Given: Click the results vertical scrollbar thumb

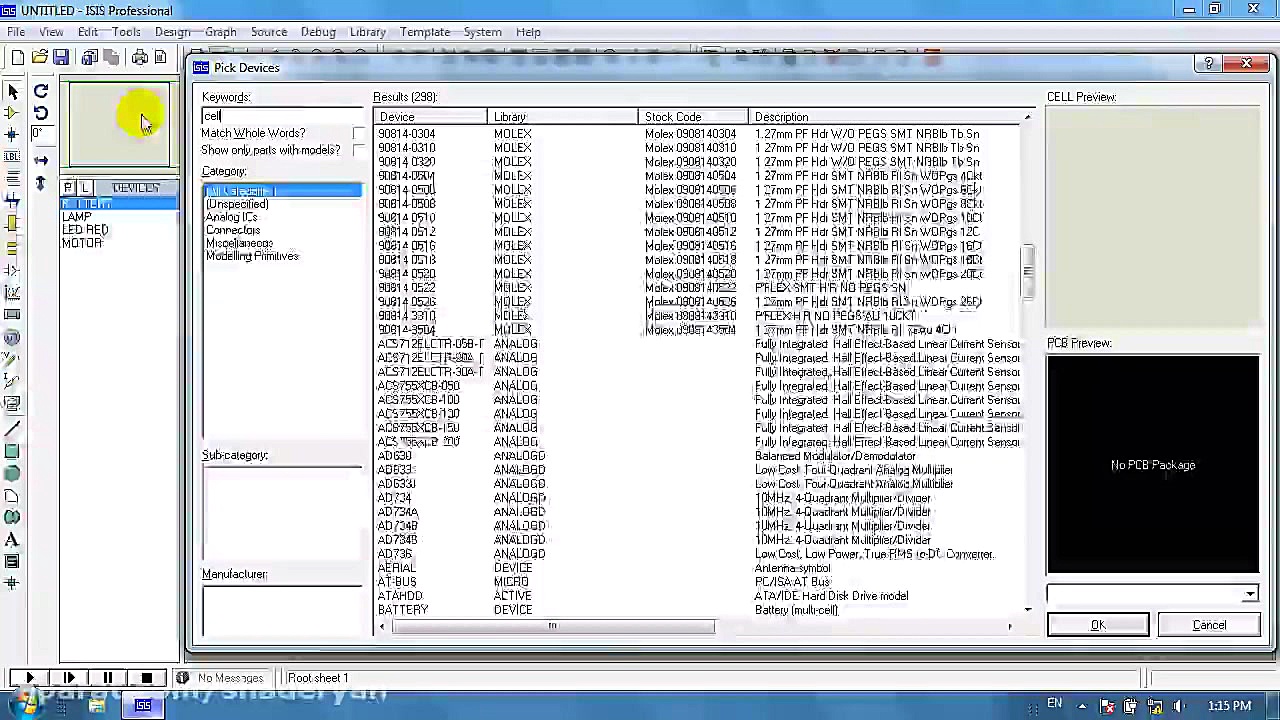Looking at the screenshot, I should click(x=1027, y=271).
